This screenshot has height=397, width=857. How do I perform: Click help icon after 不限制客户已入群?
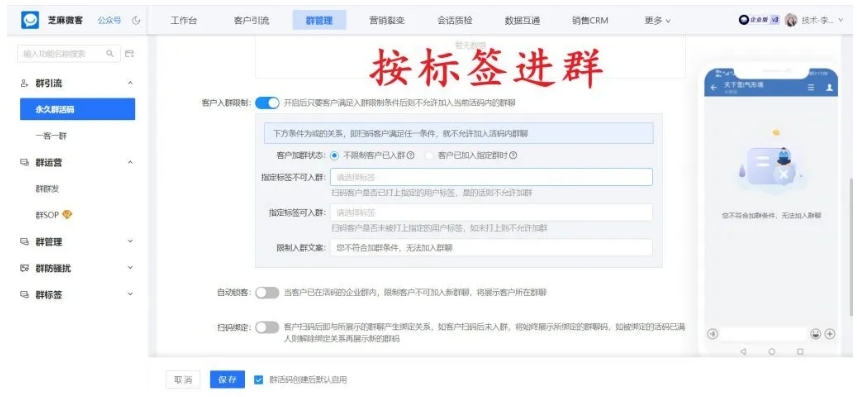(x=410, y=155)
